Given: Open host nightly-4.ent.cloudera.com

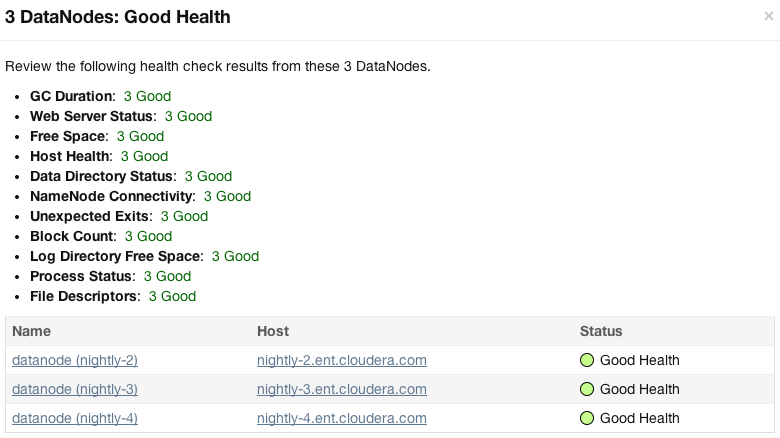Looking at the screenshot, I should click(342, 418).
